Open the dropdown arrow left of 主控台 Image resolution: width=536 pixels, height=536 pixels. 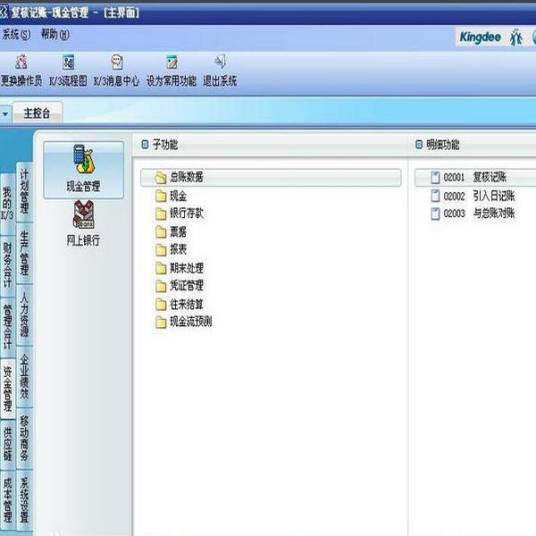pos(5,113)
